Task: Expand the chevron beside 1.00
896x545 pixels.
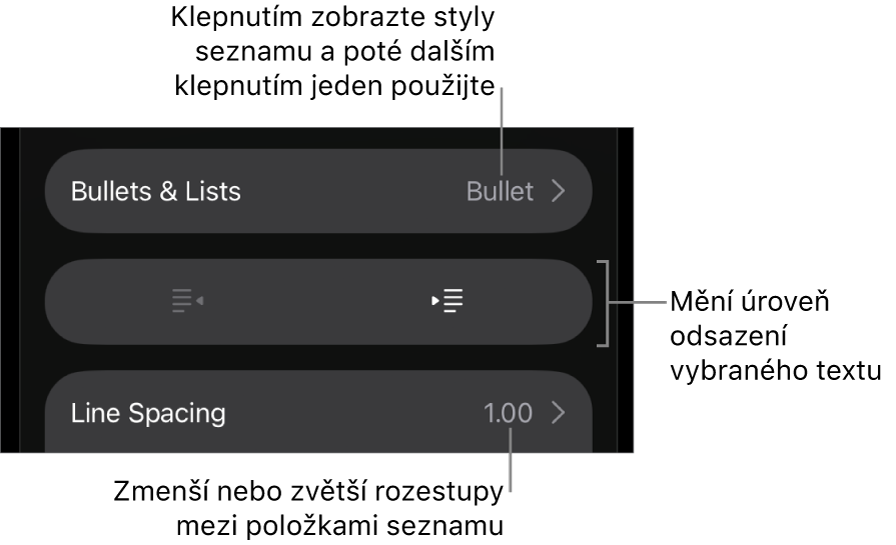Action: tap(558, 412)
